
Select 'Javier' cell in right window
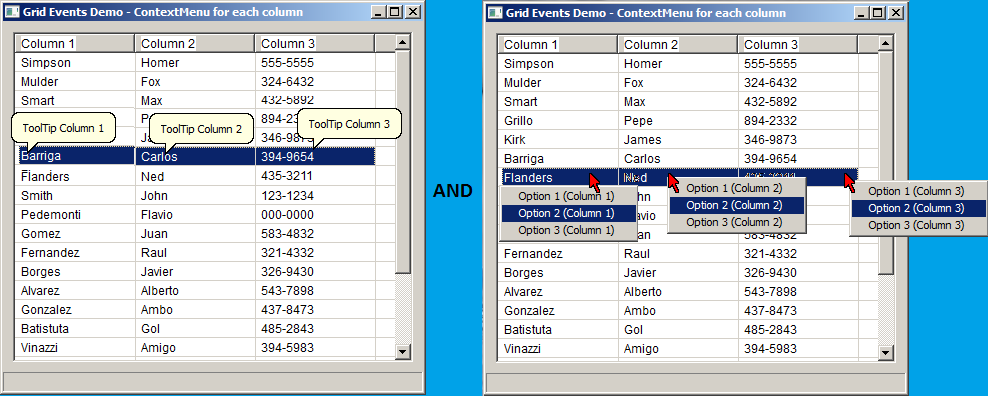pos(677,273)
